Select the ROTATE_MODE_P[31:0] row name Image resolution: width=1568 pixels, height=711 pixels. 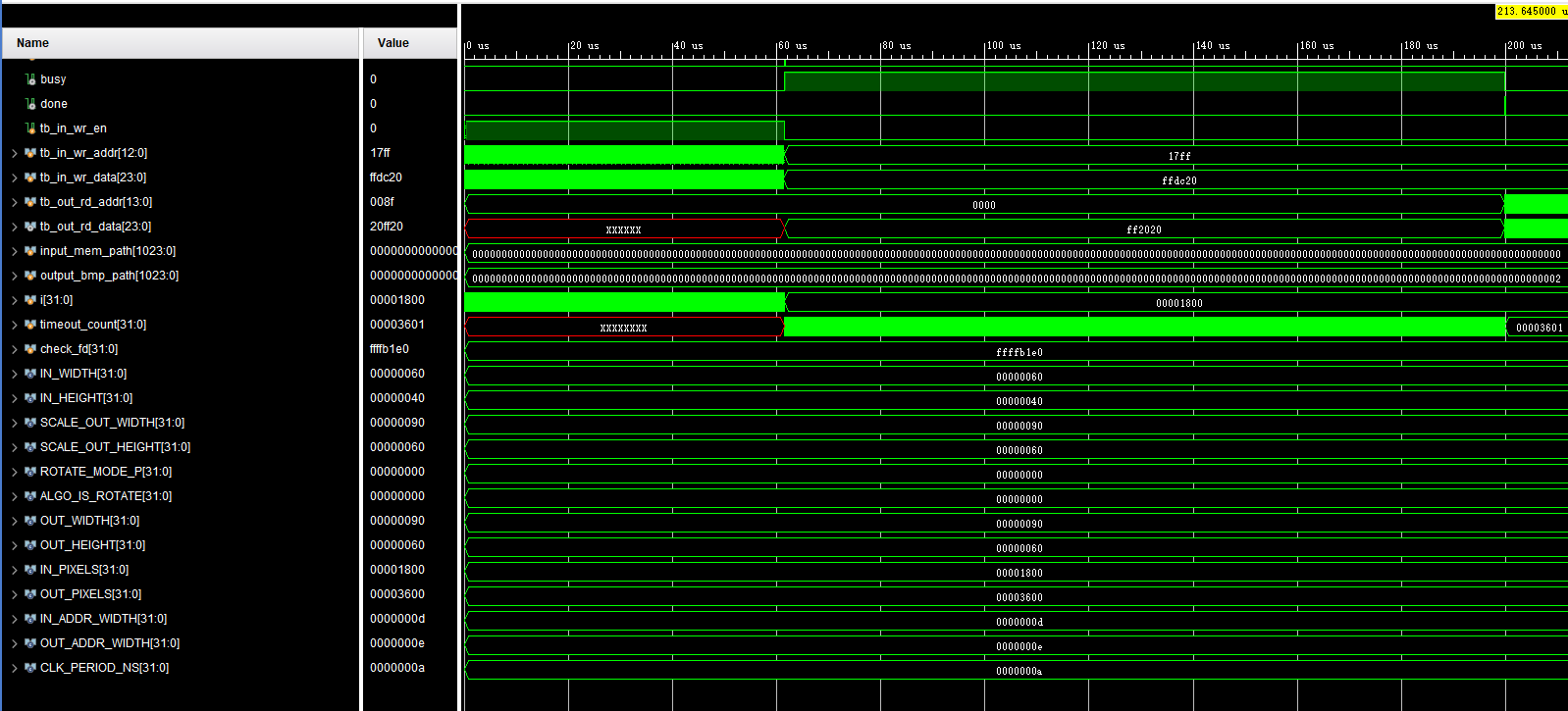click(x=106, y=472)
